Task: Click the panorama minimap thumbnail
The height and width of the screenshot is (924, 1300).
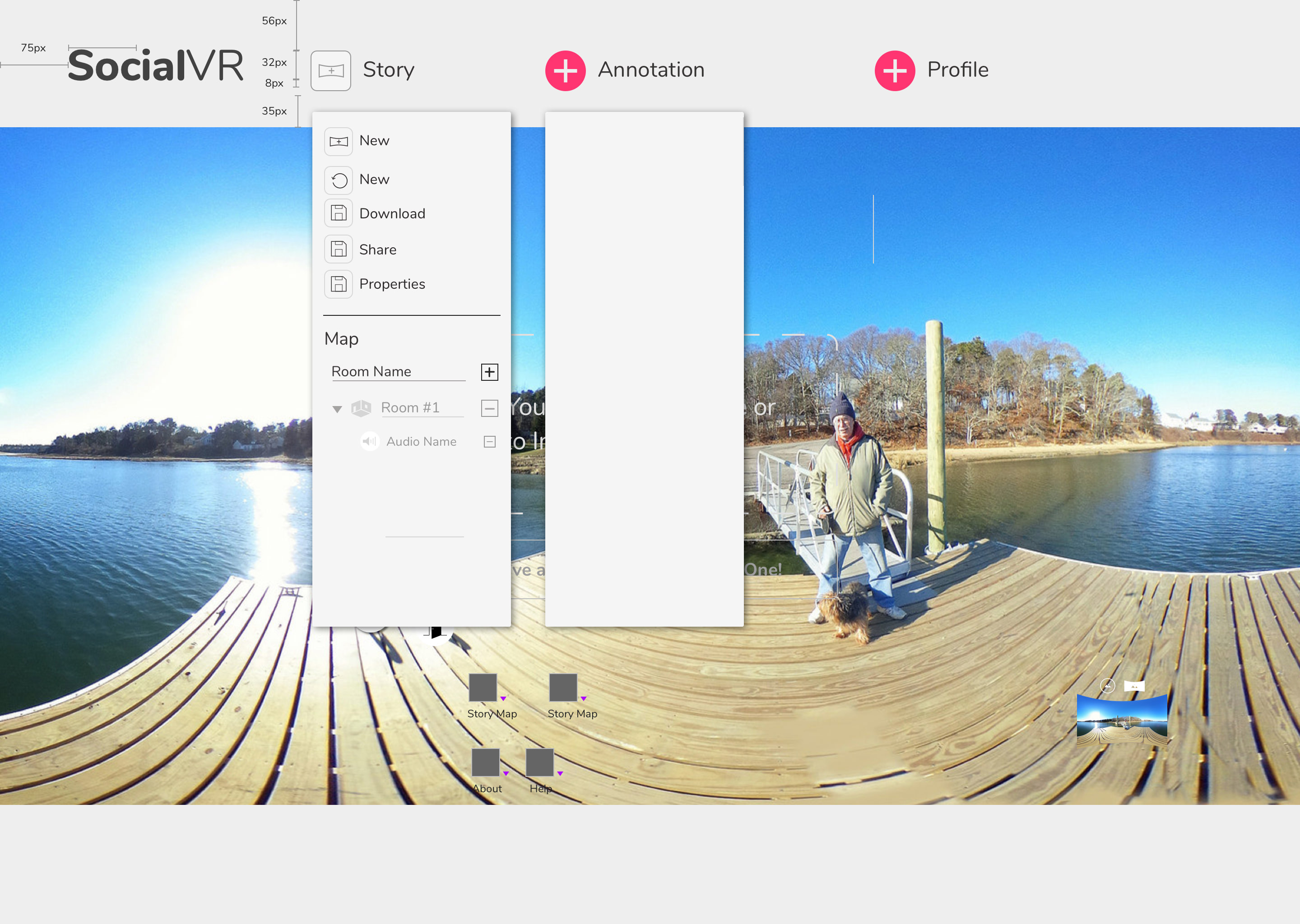Action: coord(1122,721)
